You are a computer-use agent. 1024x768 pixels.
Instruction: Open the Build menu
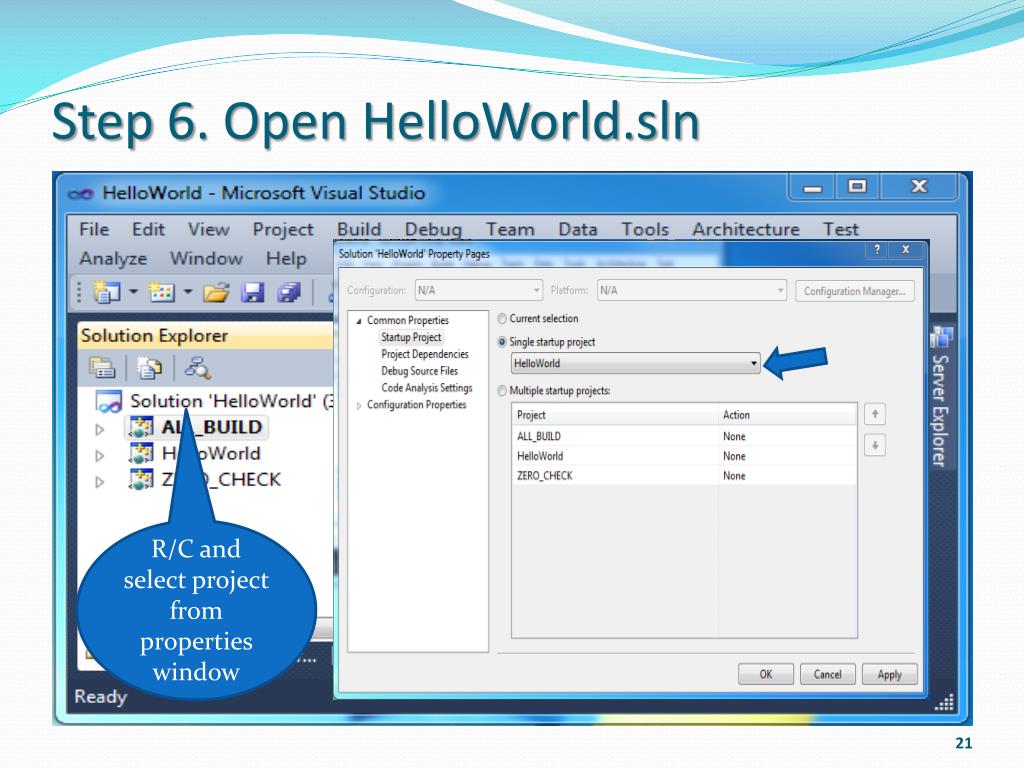click(359, 229)
